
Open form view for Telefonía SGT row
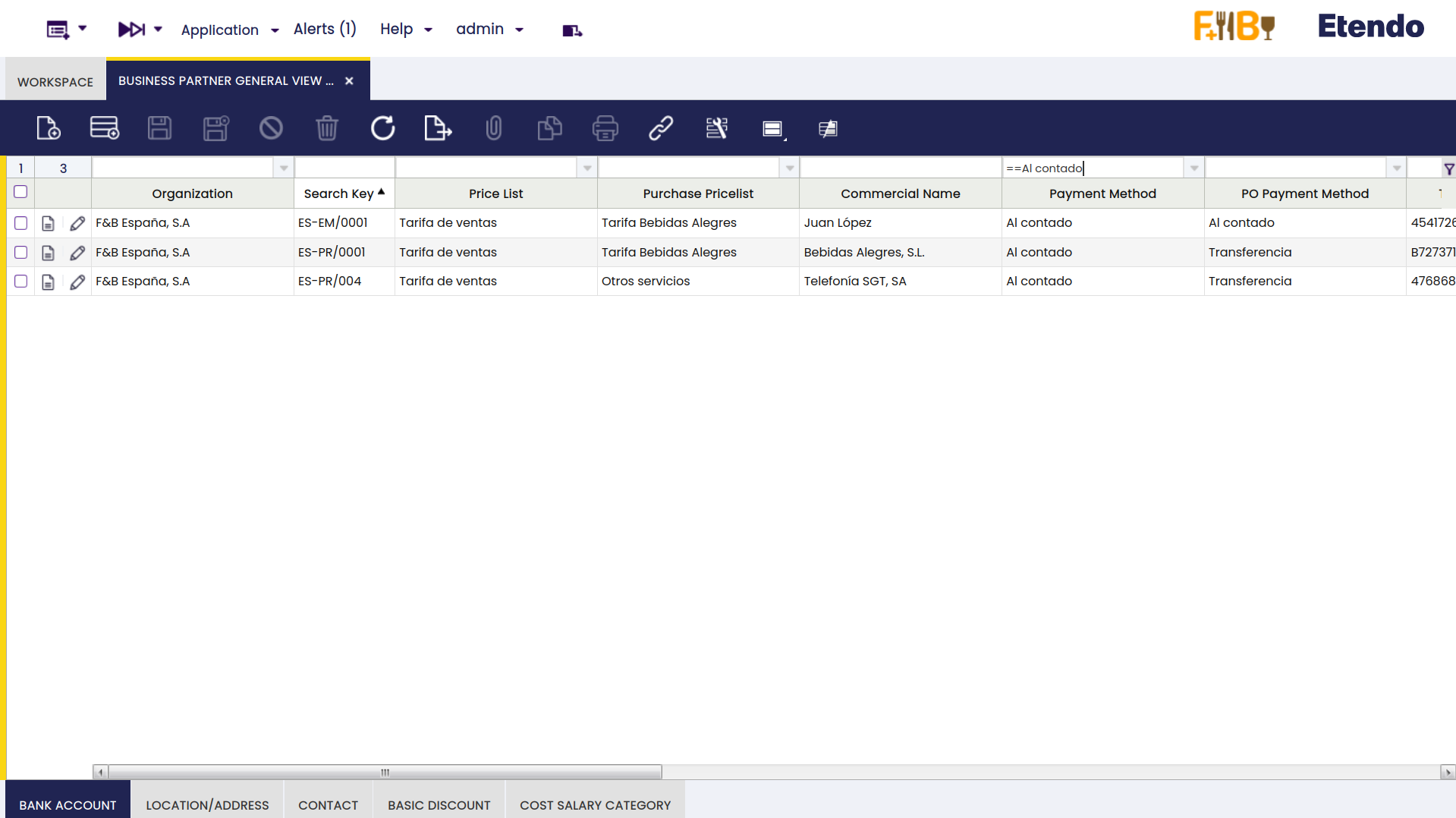[48, 282]
